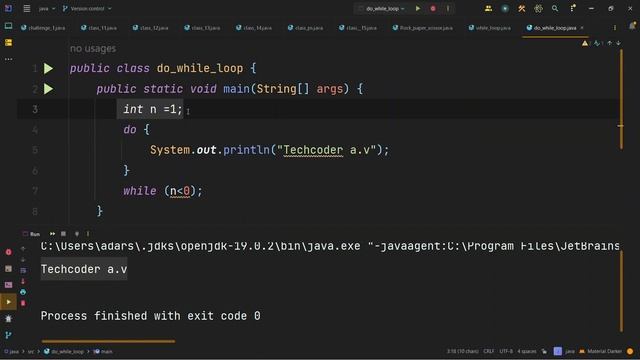The width and height of the screenshot is (640, 360).
Task: Go to next highlighted error arrow
Action: coord(618,43)
